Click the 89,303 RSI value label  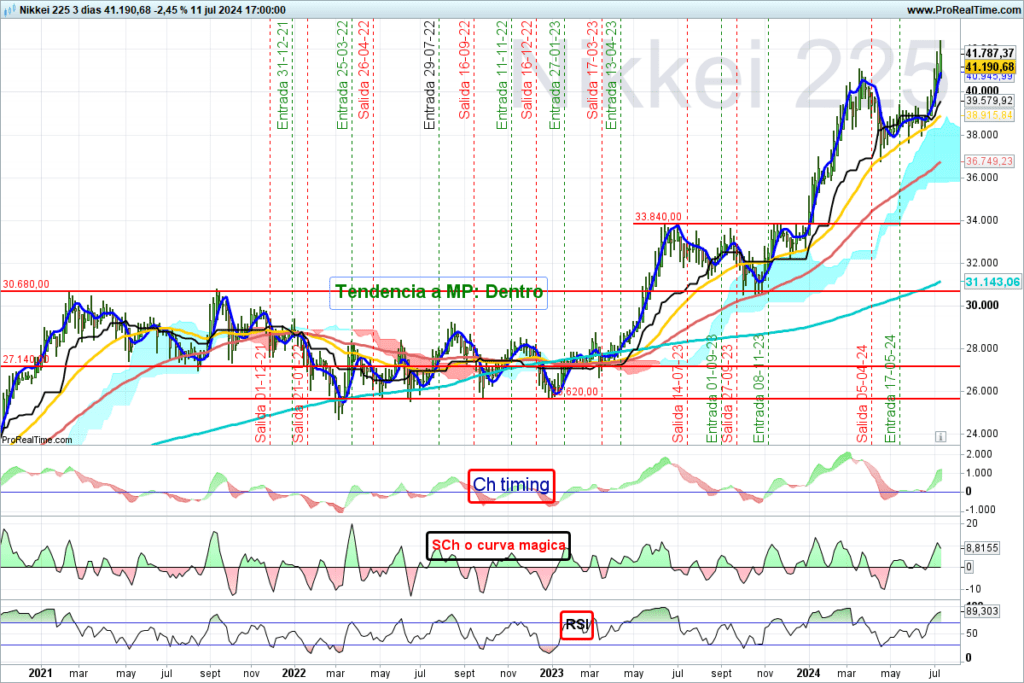pos(982,611)
